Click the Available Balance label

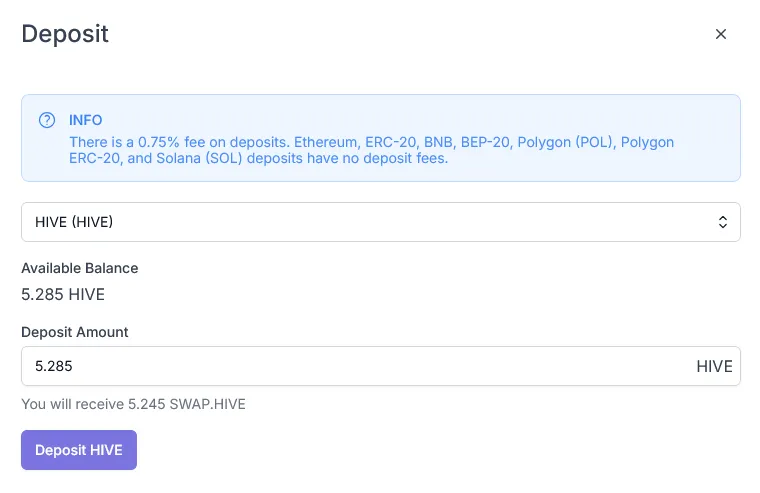click(x=79, y=268)
